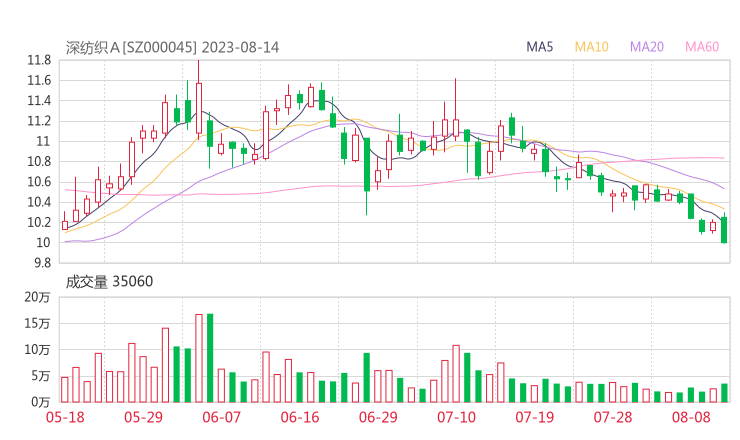Screen dimensions: 740x440
Task: Click the 0万 volume axis label
Action: (41, 402)
